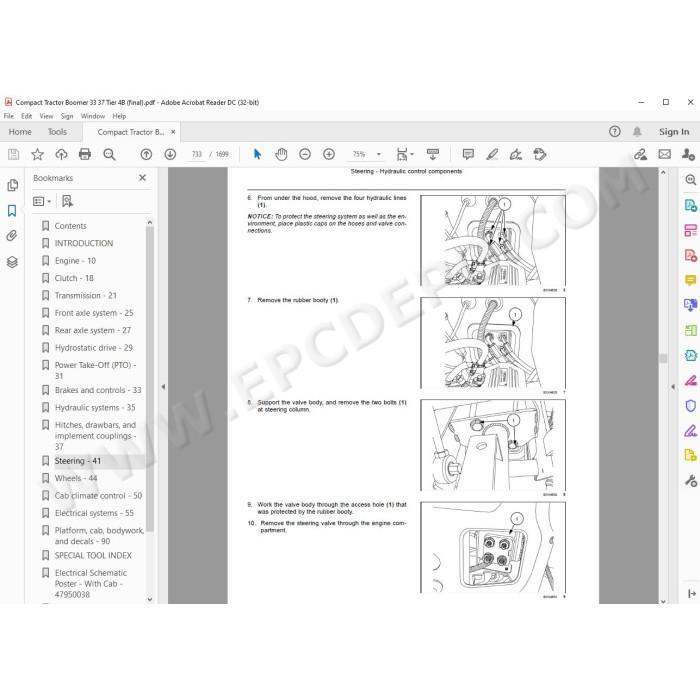Open bookmark options dropdown menu
Image resolution: width=700 pixels, height=700 pixels.
(x=42, y=202)
